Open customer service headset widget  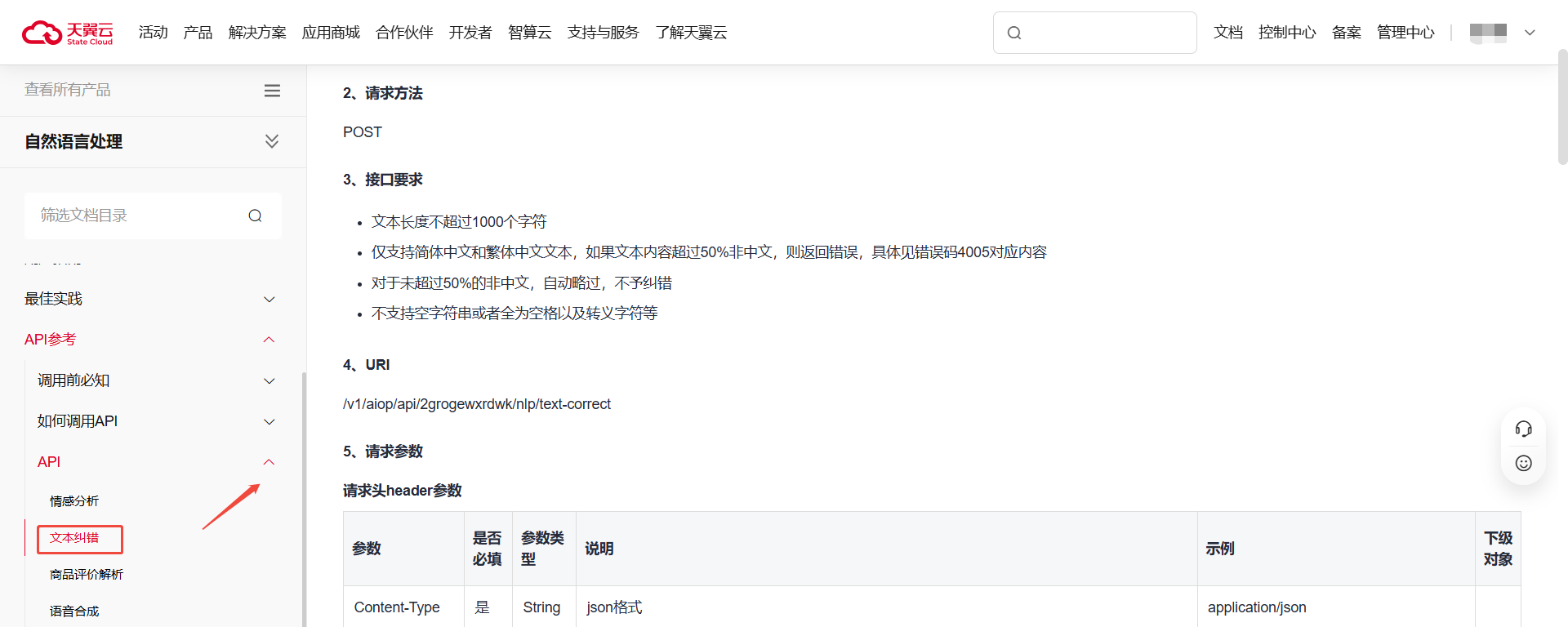1523,429
